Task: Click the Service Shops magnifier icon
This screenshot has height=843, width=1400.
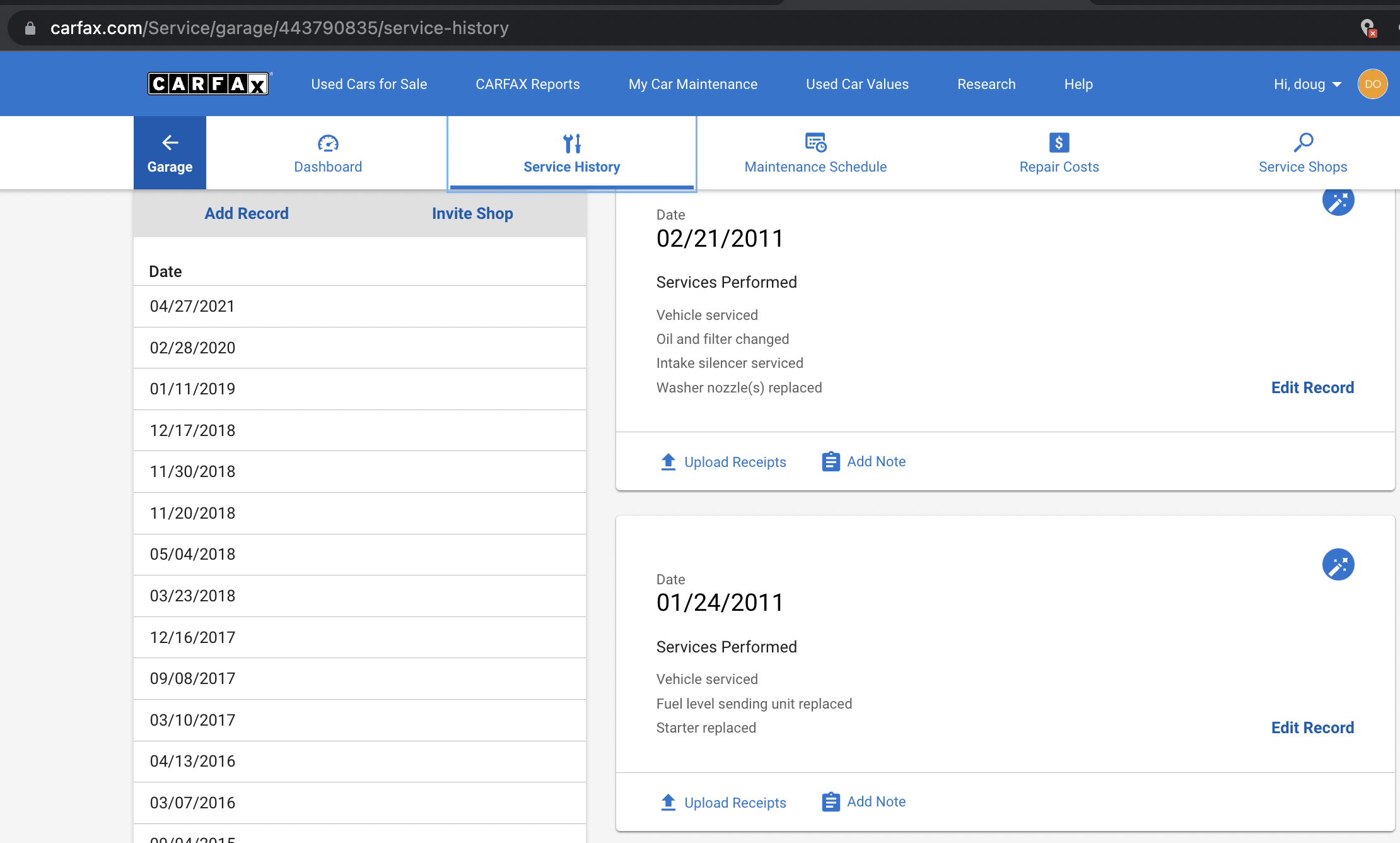Action: click(1303, 143)
